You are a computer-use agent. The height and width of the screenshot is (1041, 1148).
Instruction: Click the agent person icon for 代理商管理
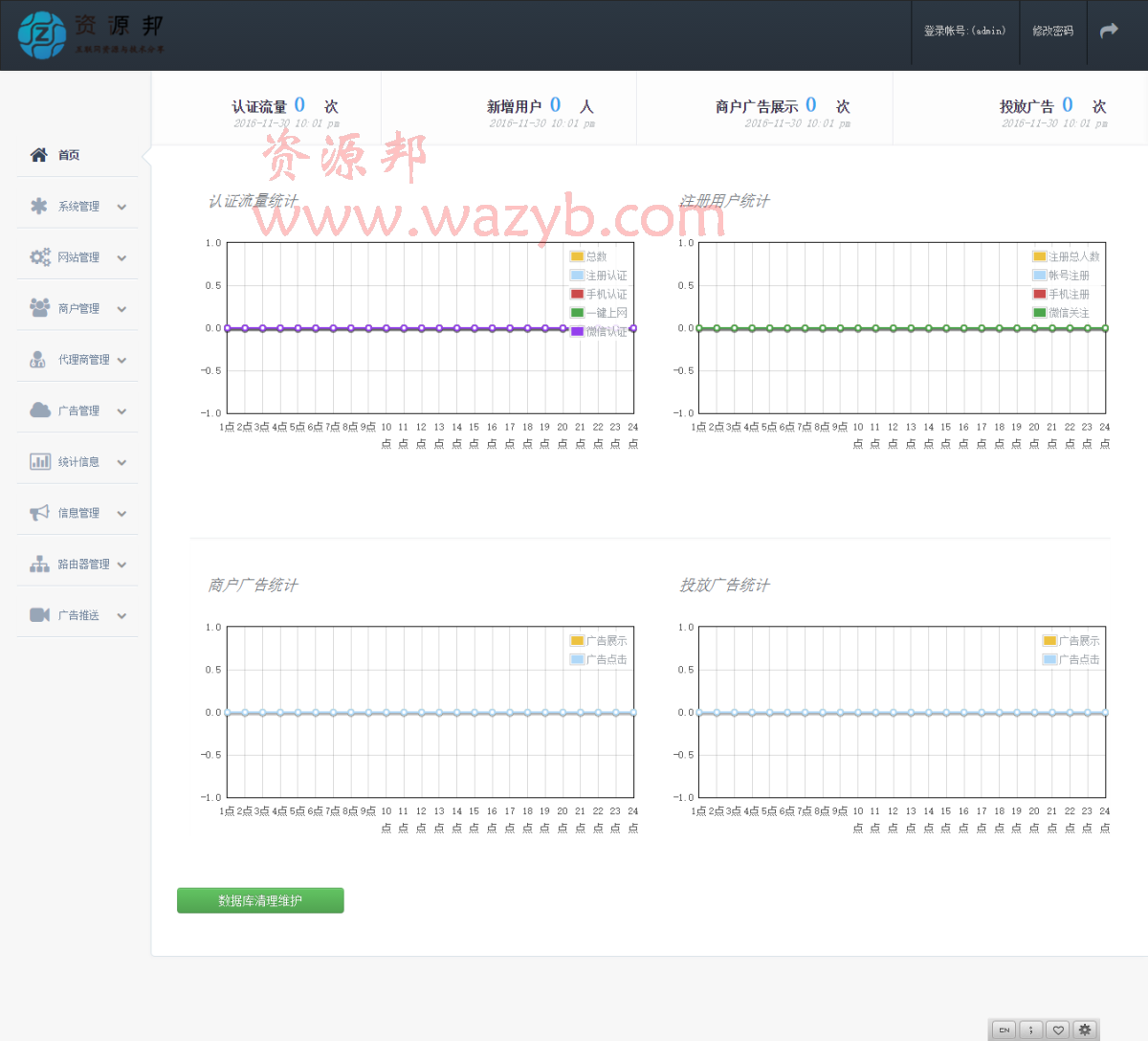pos(38,360)
